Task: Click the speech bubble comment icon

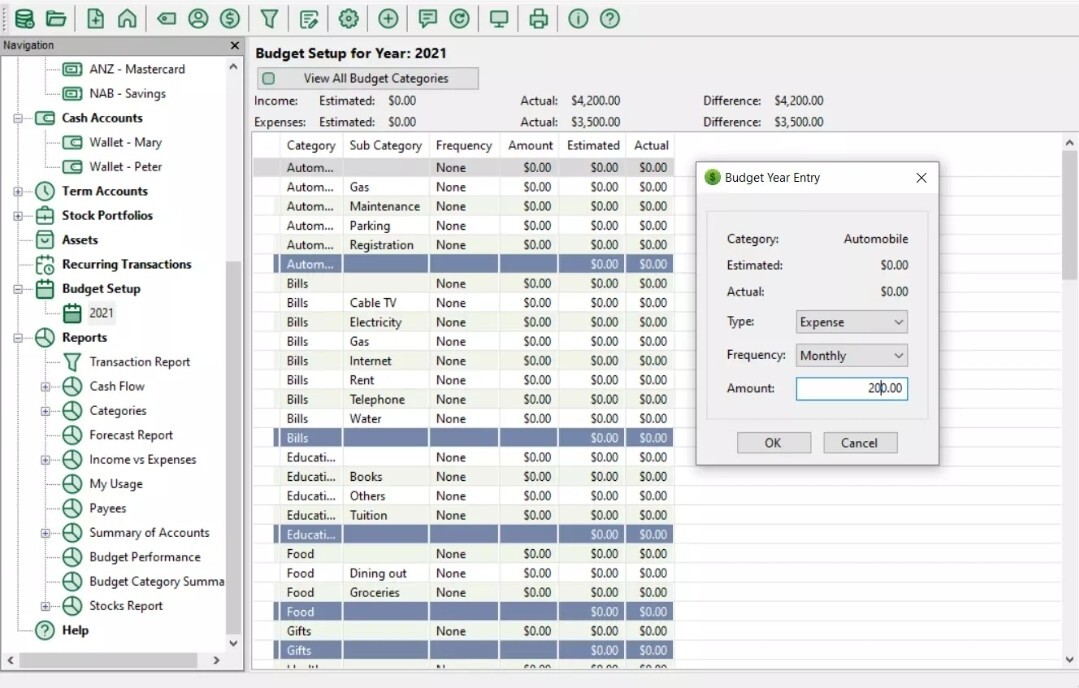Action: coord(427,19)
